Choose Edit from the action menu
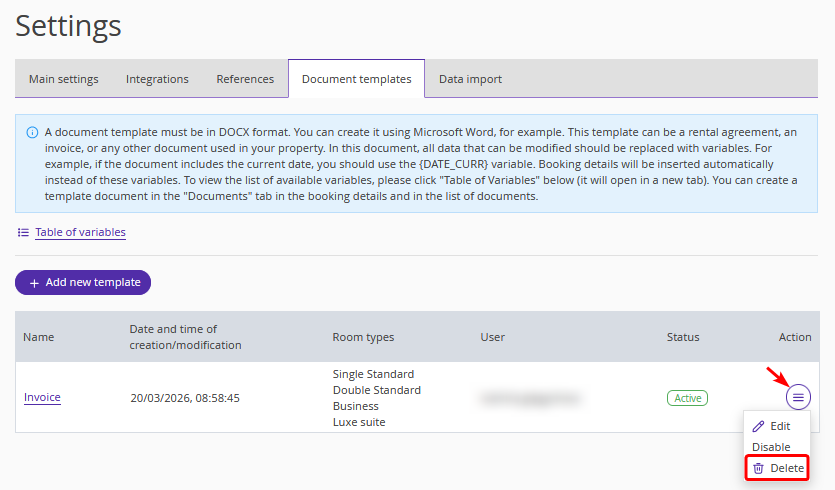 [x=780, y=426]
